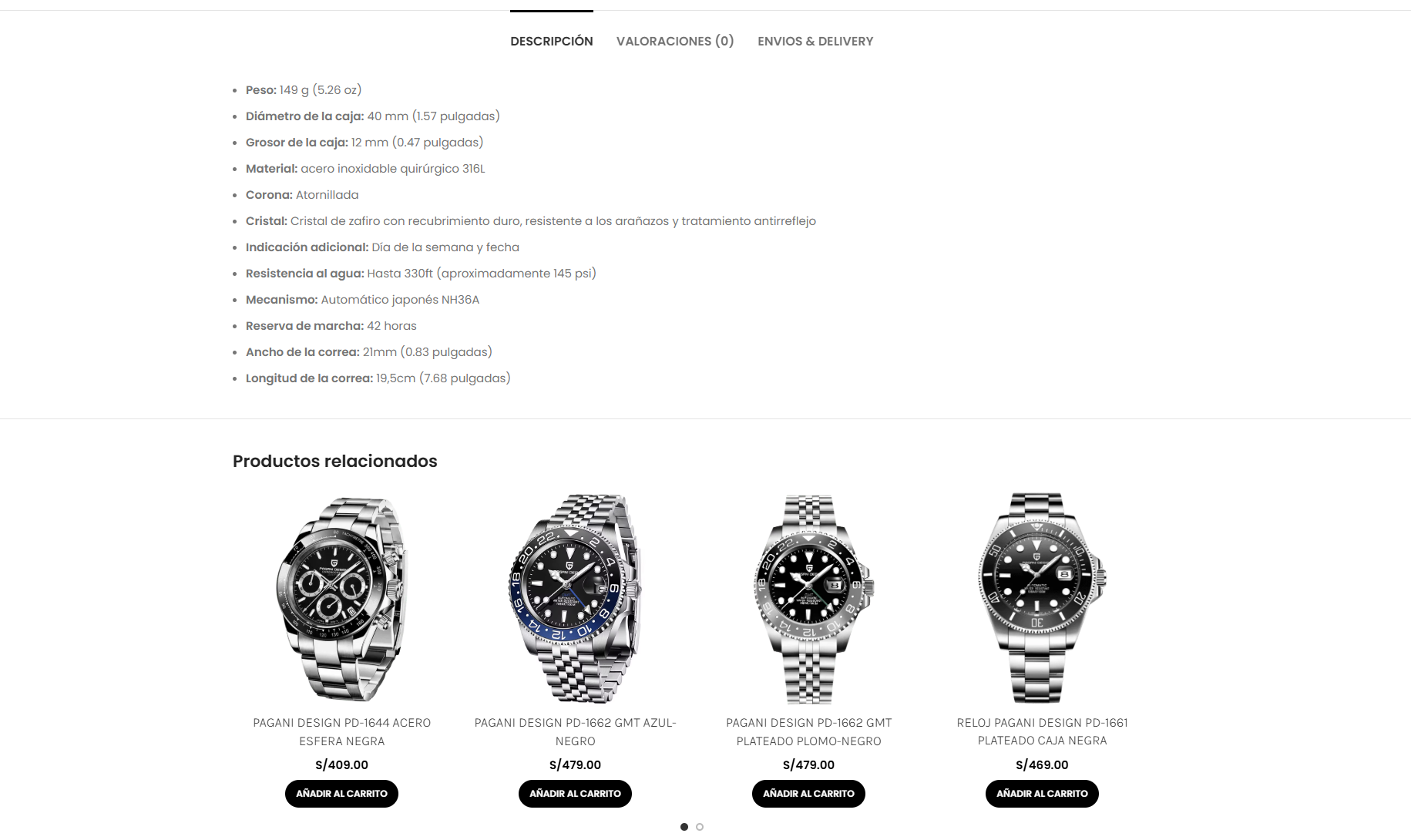Open PD-1662 GMT Plateado Plomo-Negro title link
1411x840 pixels.
tap(808, 732)
